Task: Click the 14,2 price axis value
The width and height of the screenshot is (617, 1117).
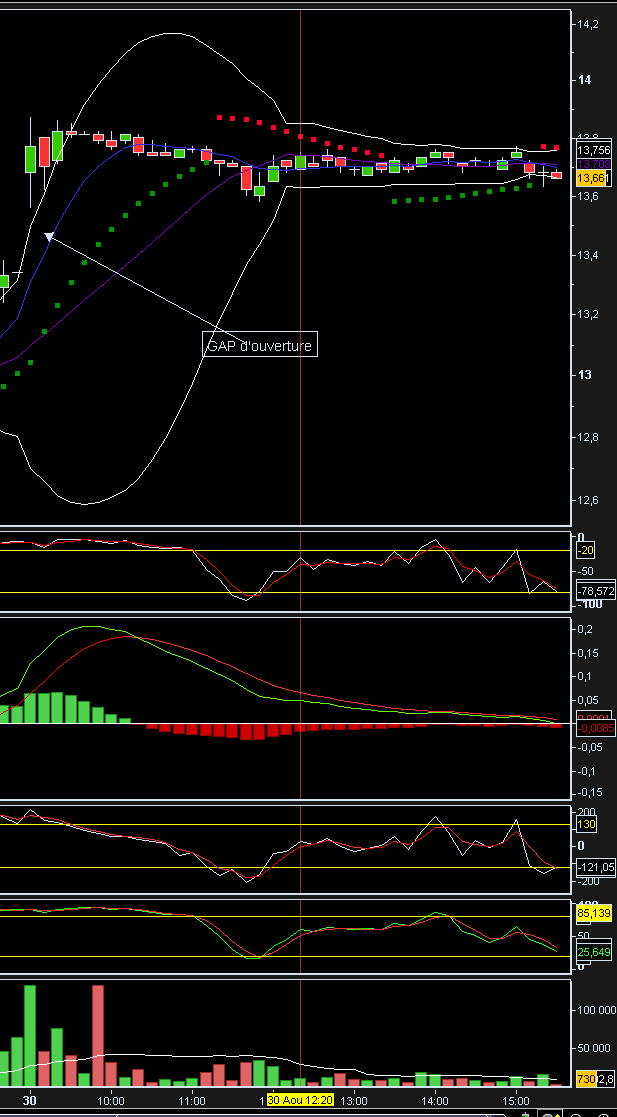Action: (589, 24)
